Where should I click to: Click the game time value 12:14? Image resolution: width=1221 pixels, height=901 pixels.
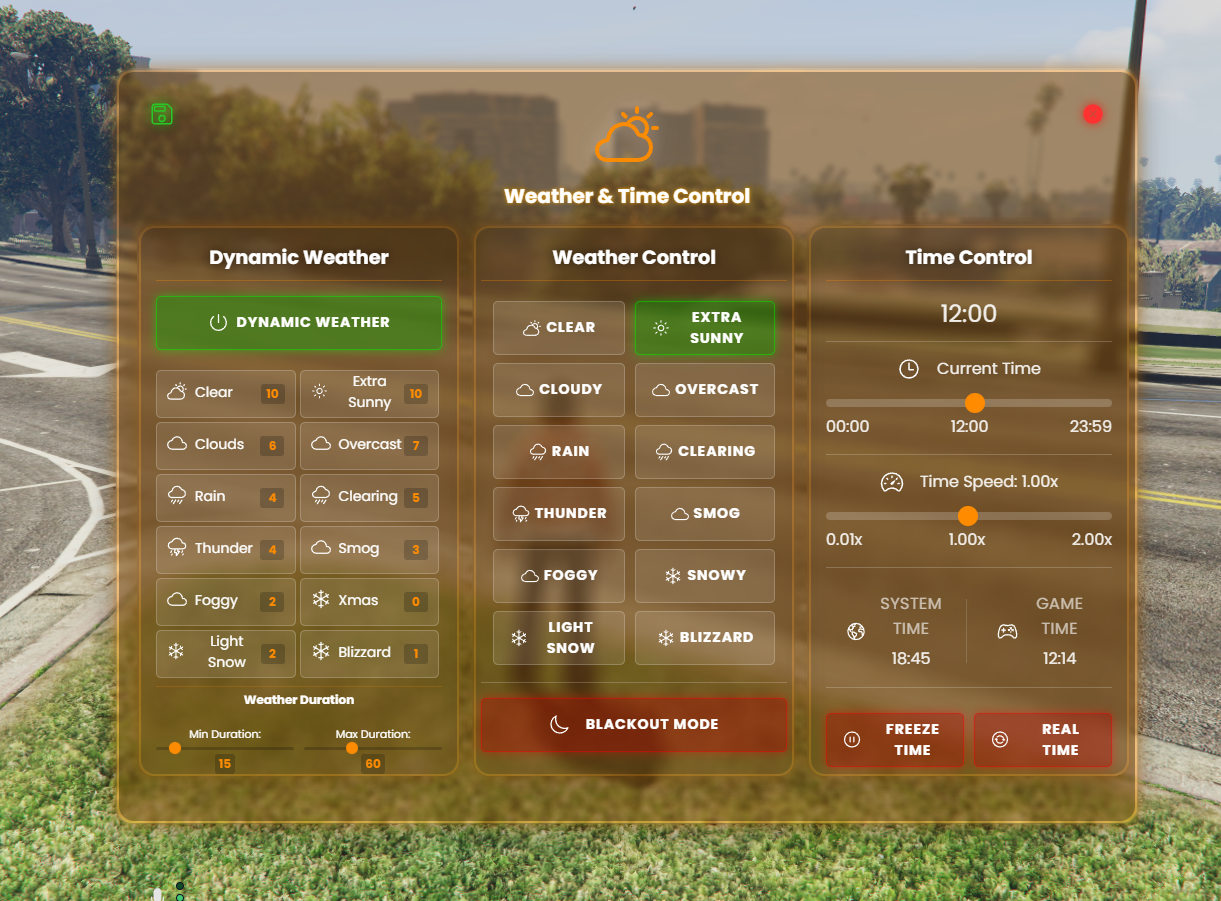pyautogui.click(x=1059, y=658)
